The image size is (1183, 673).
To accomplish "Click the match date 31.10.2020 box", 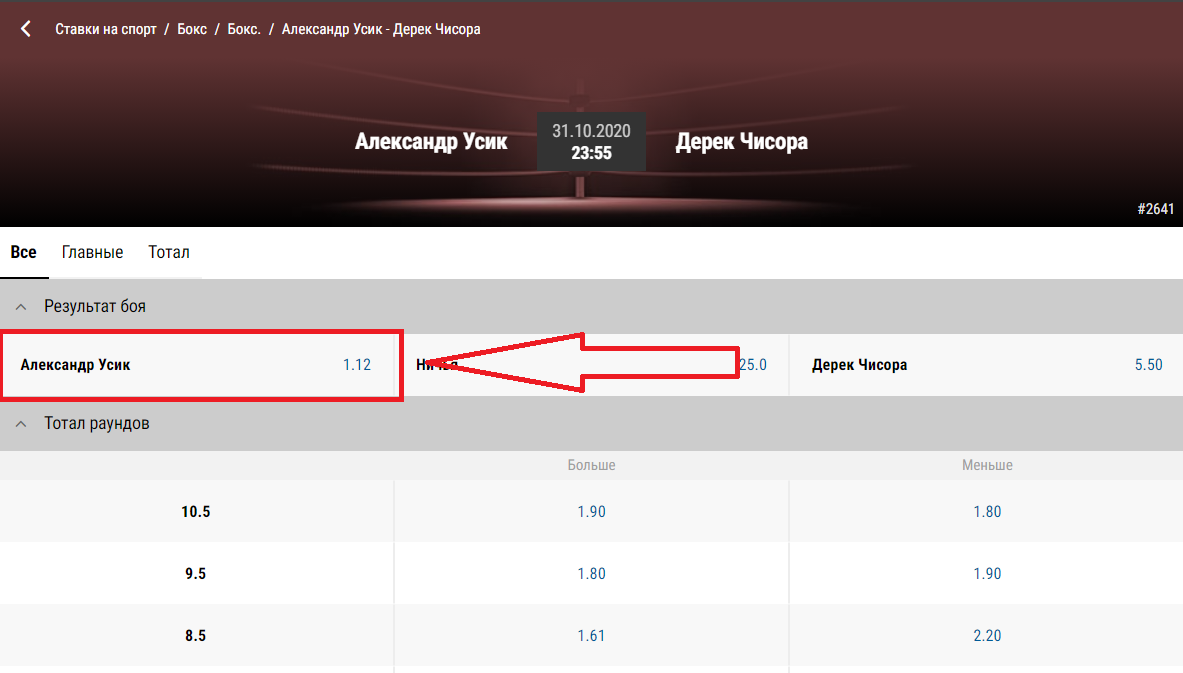I will 591,142.
